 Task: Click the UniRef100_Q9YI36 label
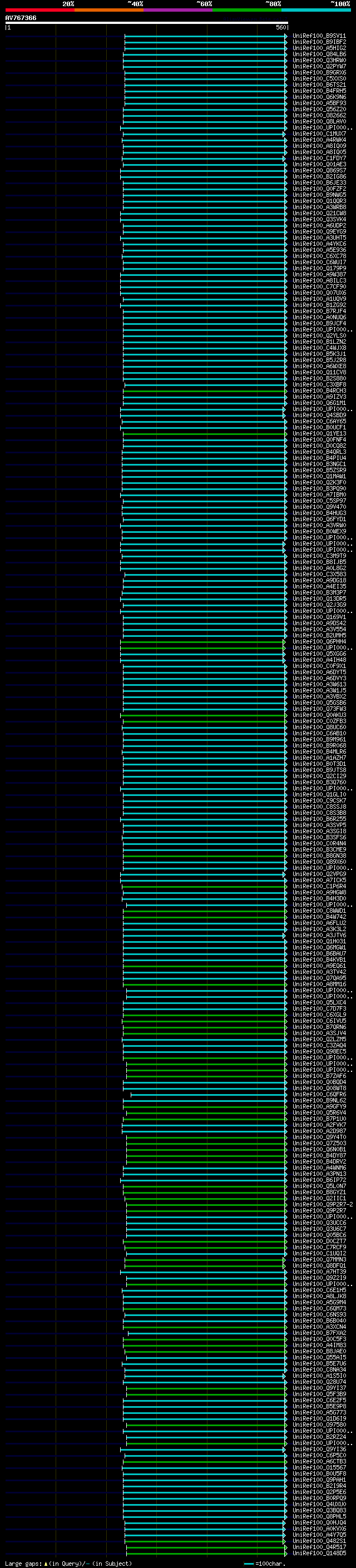[x=319, y=1449]
